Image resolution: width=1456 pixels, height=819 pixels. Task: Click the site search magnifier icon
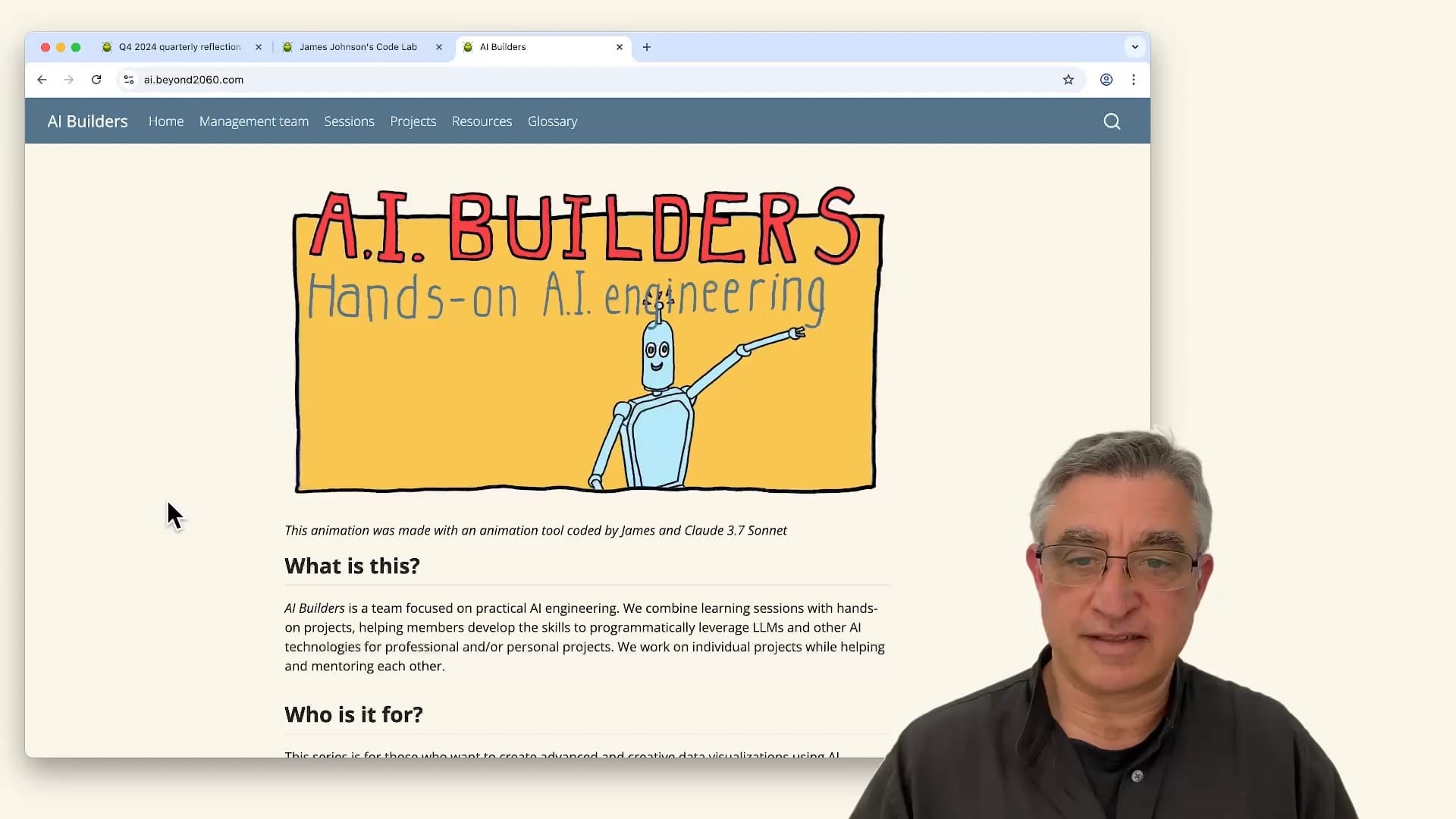[1112, 121]
